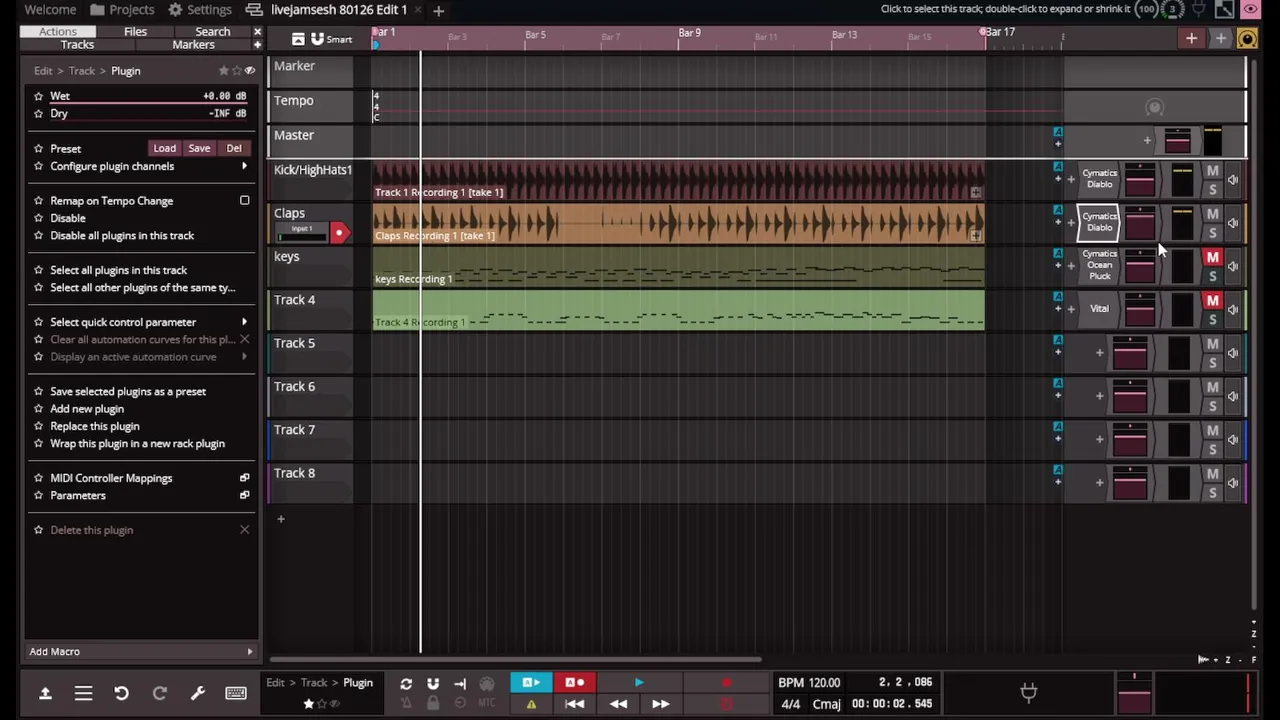
Task: Click the plug icon in the bottom bar
Action: (x=1028, y=691)
